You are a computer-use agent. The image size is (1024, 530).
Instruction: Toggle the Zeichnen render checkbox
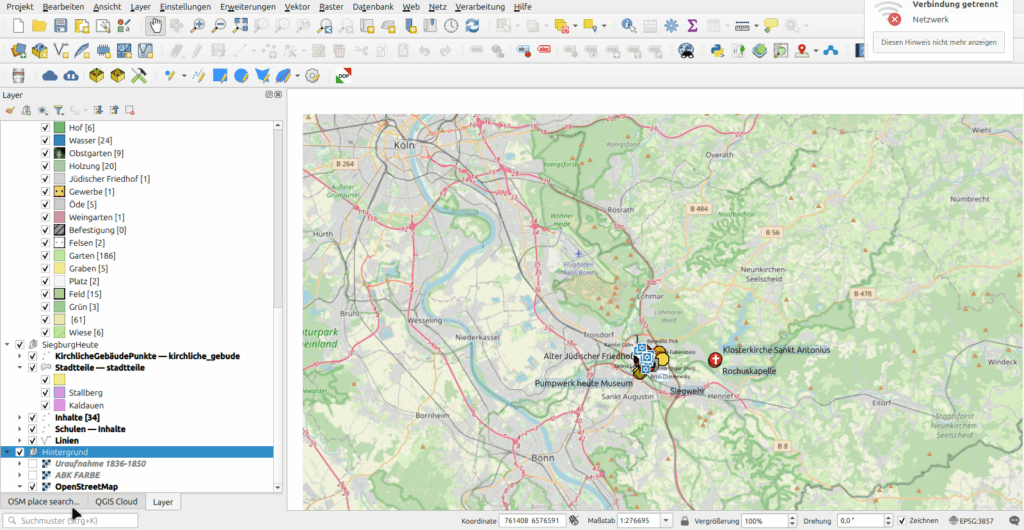click(x=902, y=521)
